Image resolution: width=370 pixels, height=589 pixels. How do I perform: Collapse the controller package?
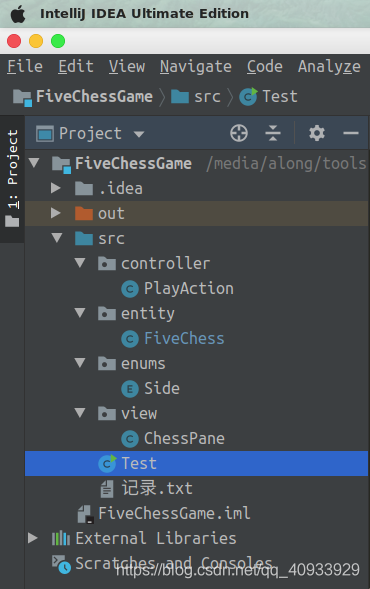(80, 263)
